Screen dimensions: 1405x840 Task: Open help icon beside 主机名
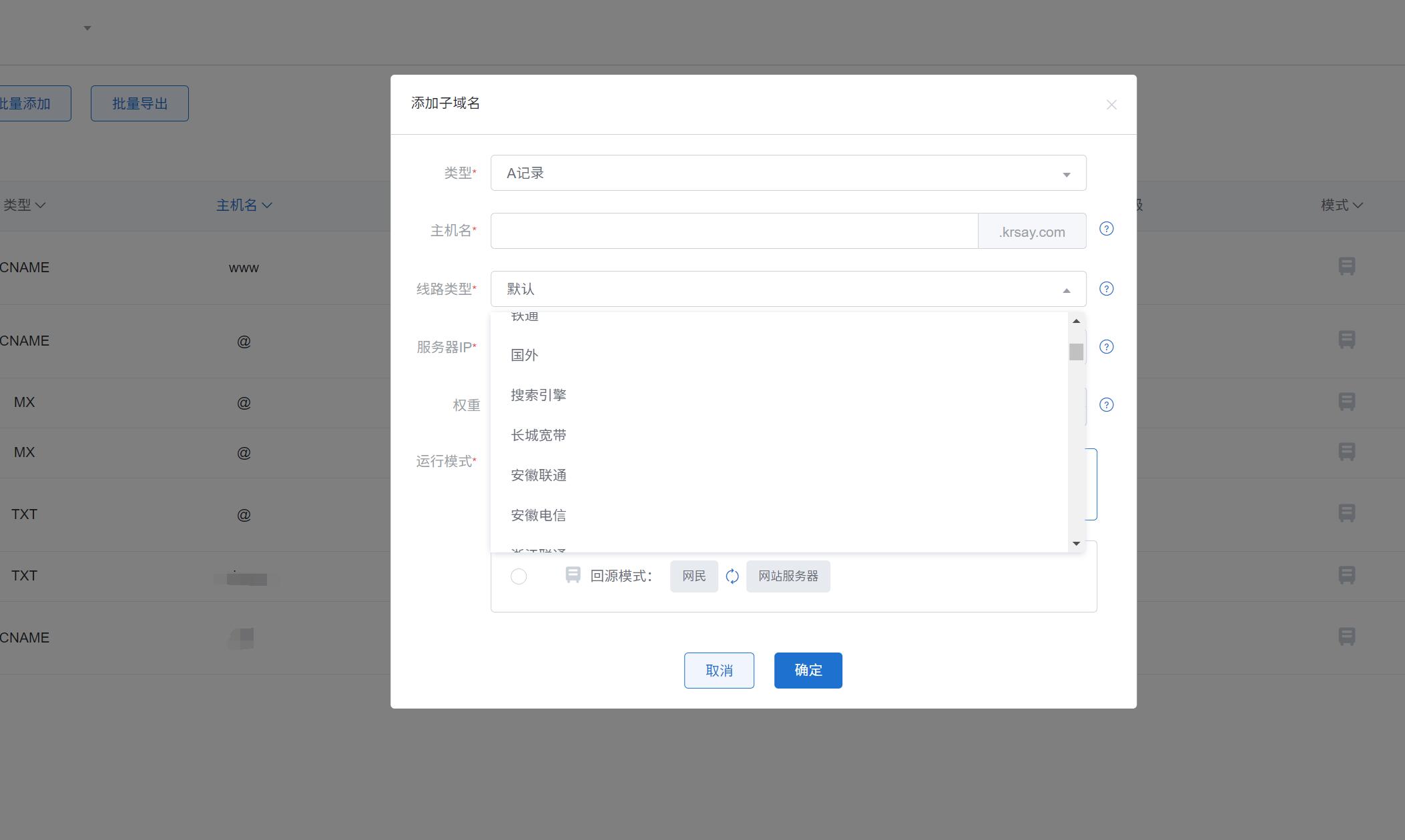[1106, 229]
